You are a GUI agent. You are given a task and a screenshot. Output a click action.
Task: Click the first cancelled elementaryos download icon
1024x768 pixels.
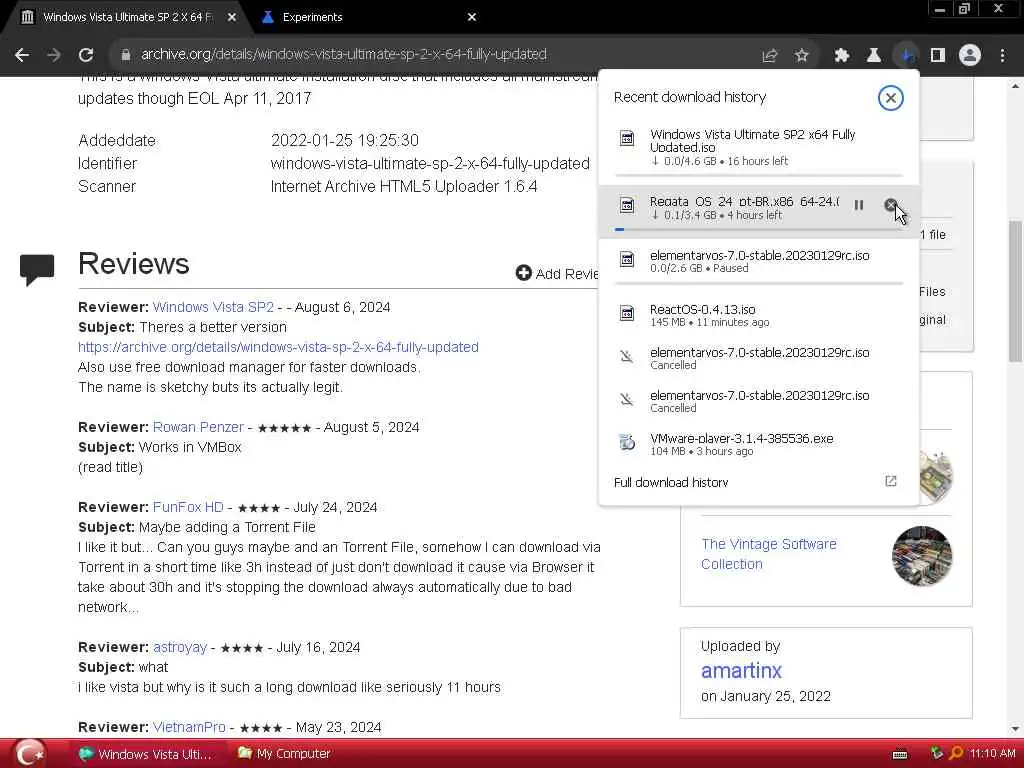(x=627, y=357)
